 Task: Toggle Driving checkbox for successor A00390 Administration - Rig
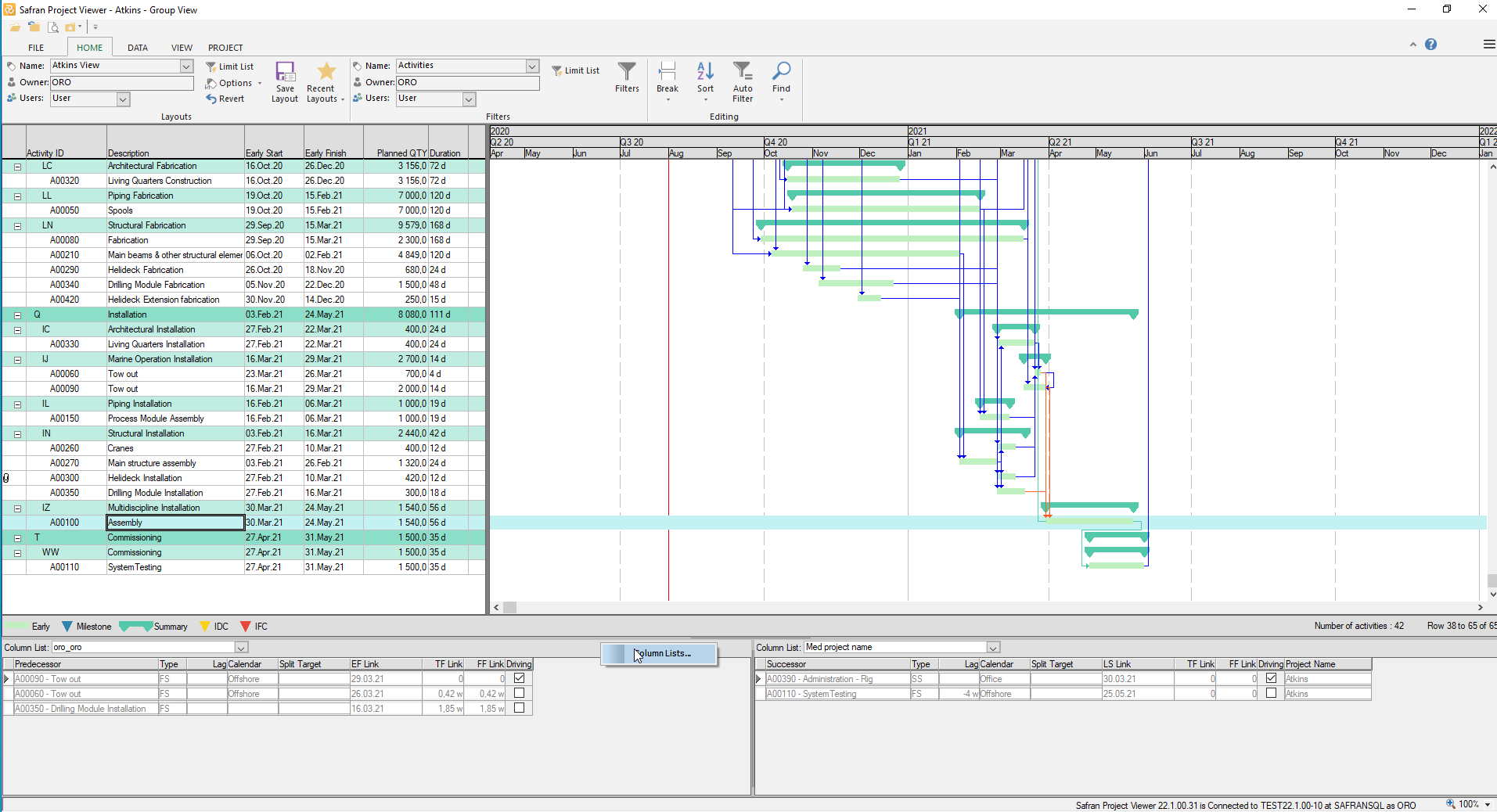pyautogui.click(x=1271, y=678)
